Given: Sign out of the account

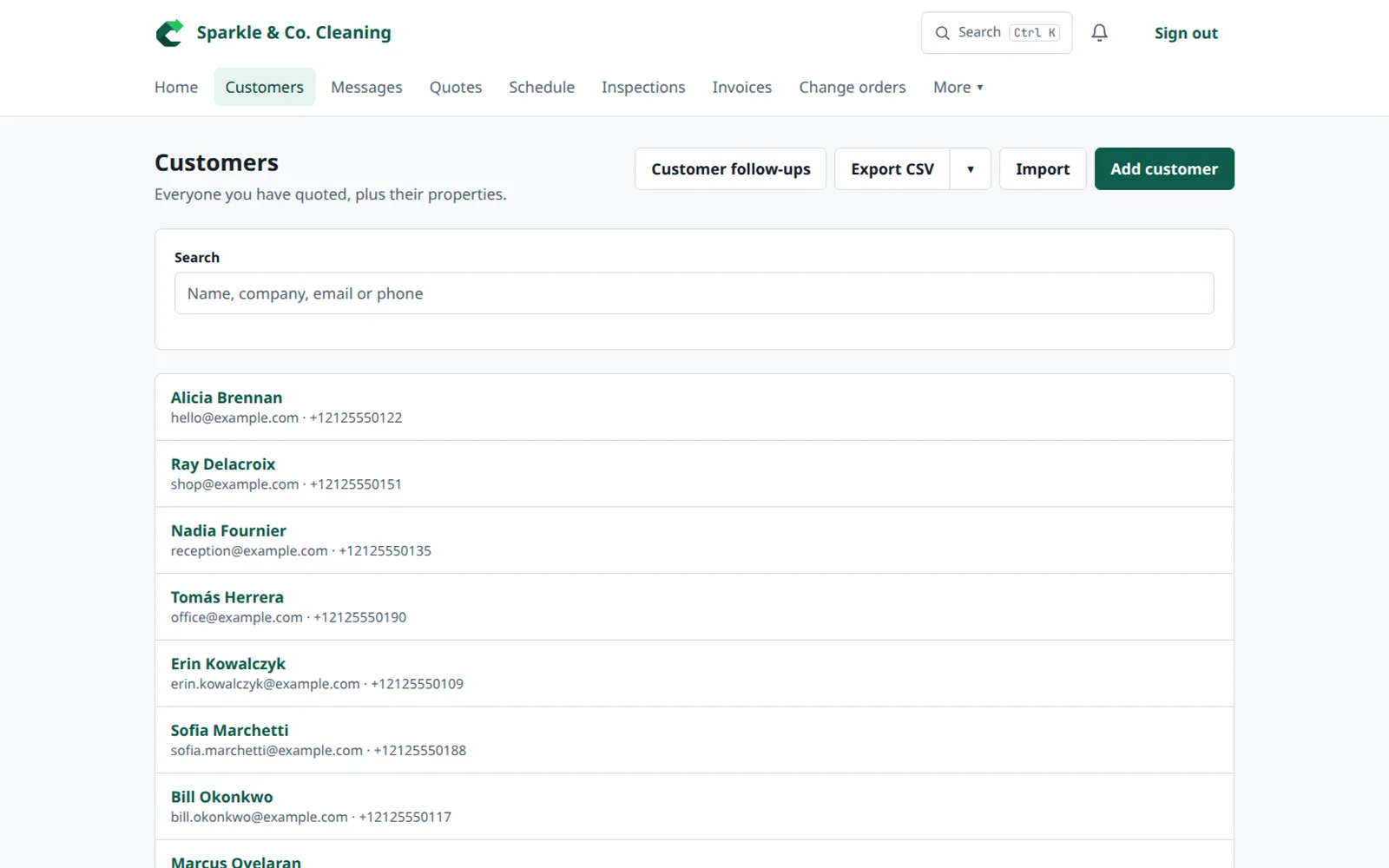Looking at the screenshot, I should coord(1186,33).
